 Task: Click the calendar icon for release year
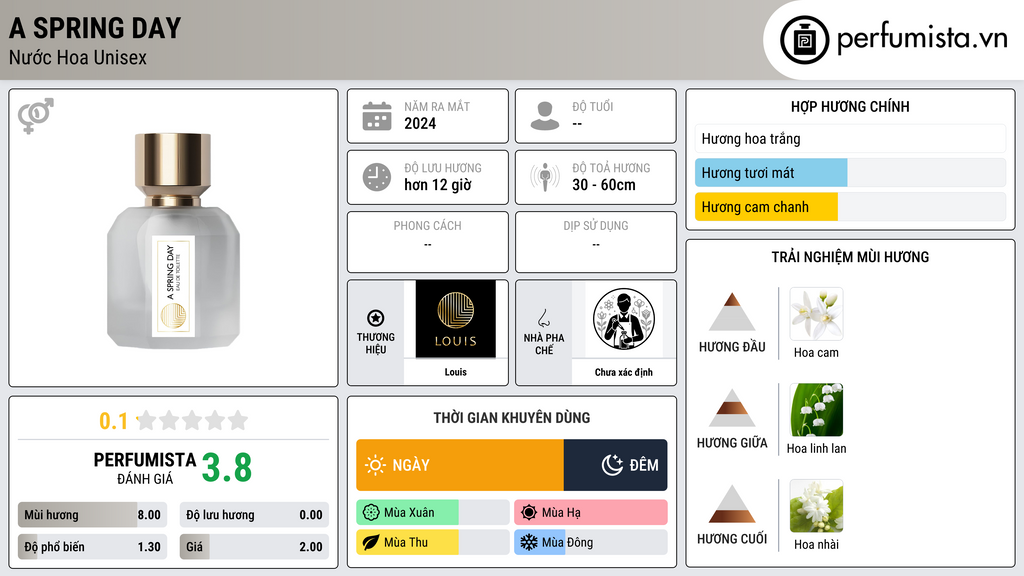point(377,116)
